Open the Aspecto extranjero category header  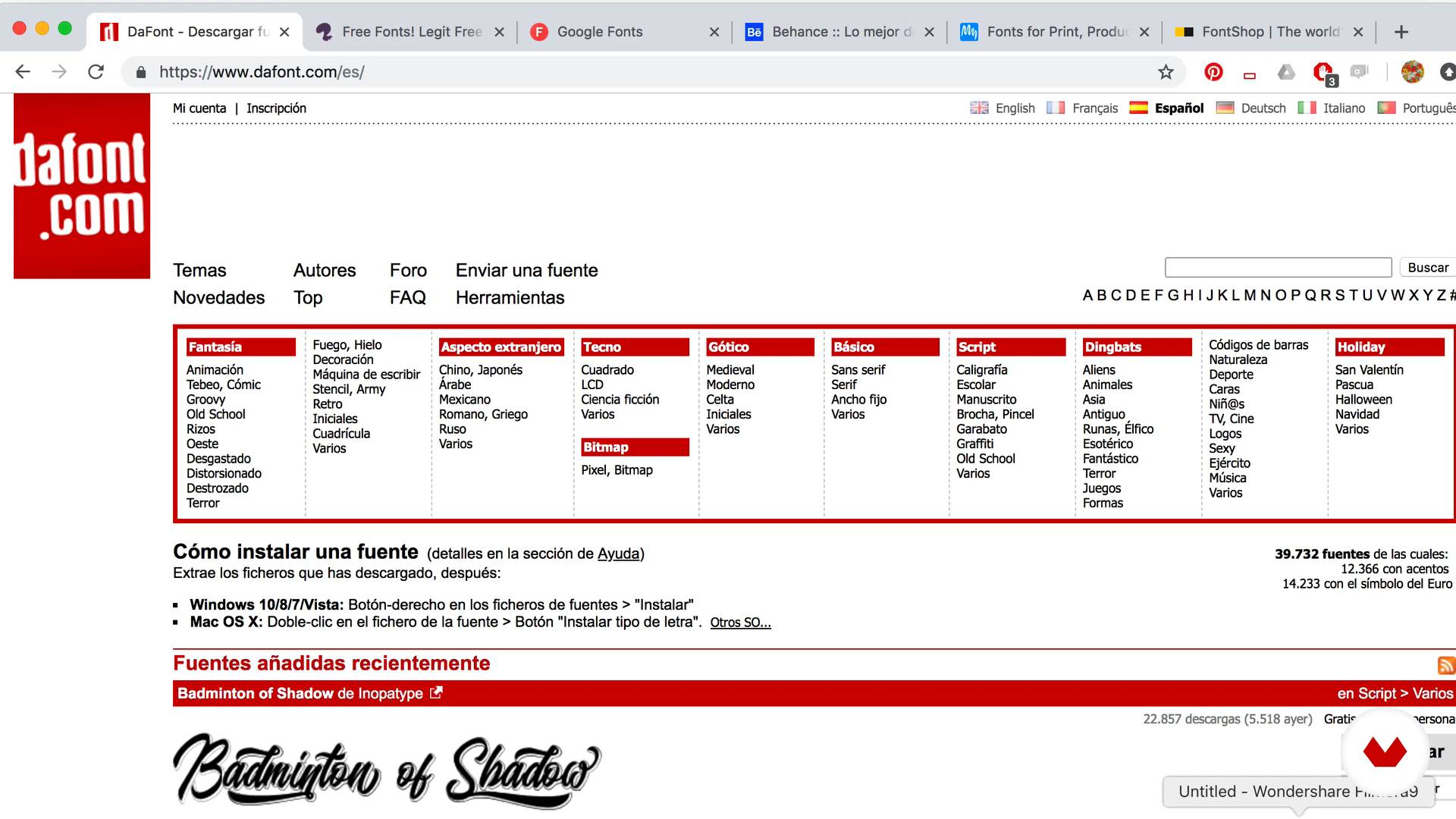[501, 347]
